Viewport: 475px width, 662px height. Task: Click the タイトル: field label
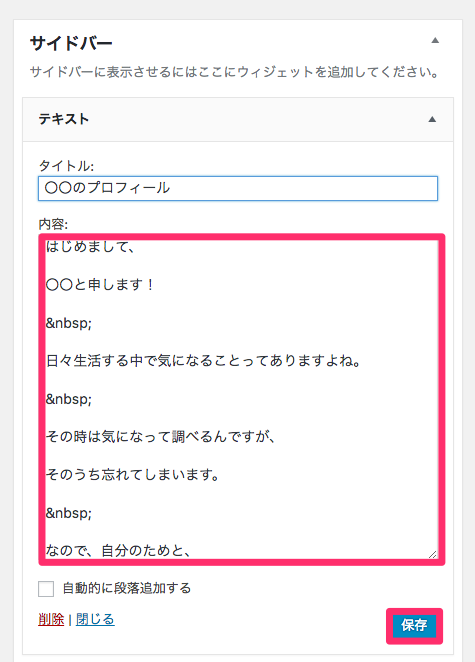tap(66, 166)
